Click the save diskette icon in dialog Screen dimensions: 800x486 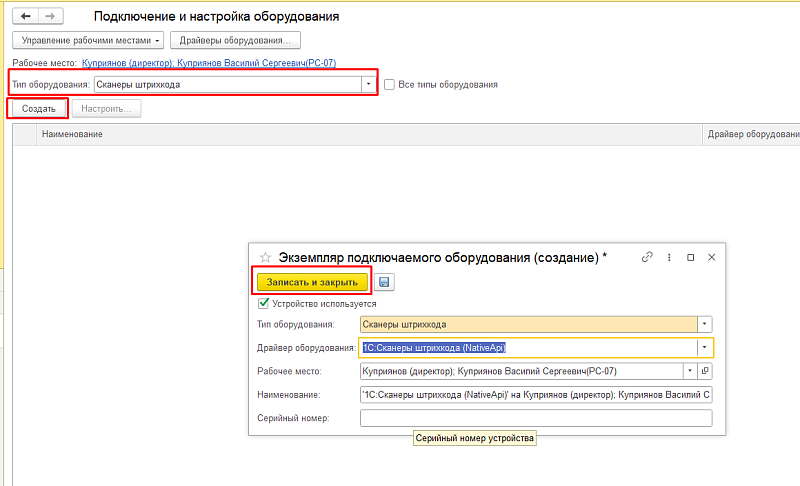tap(384, 282)
